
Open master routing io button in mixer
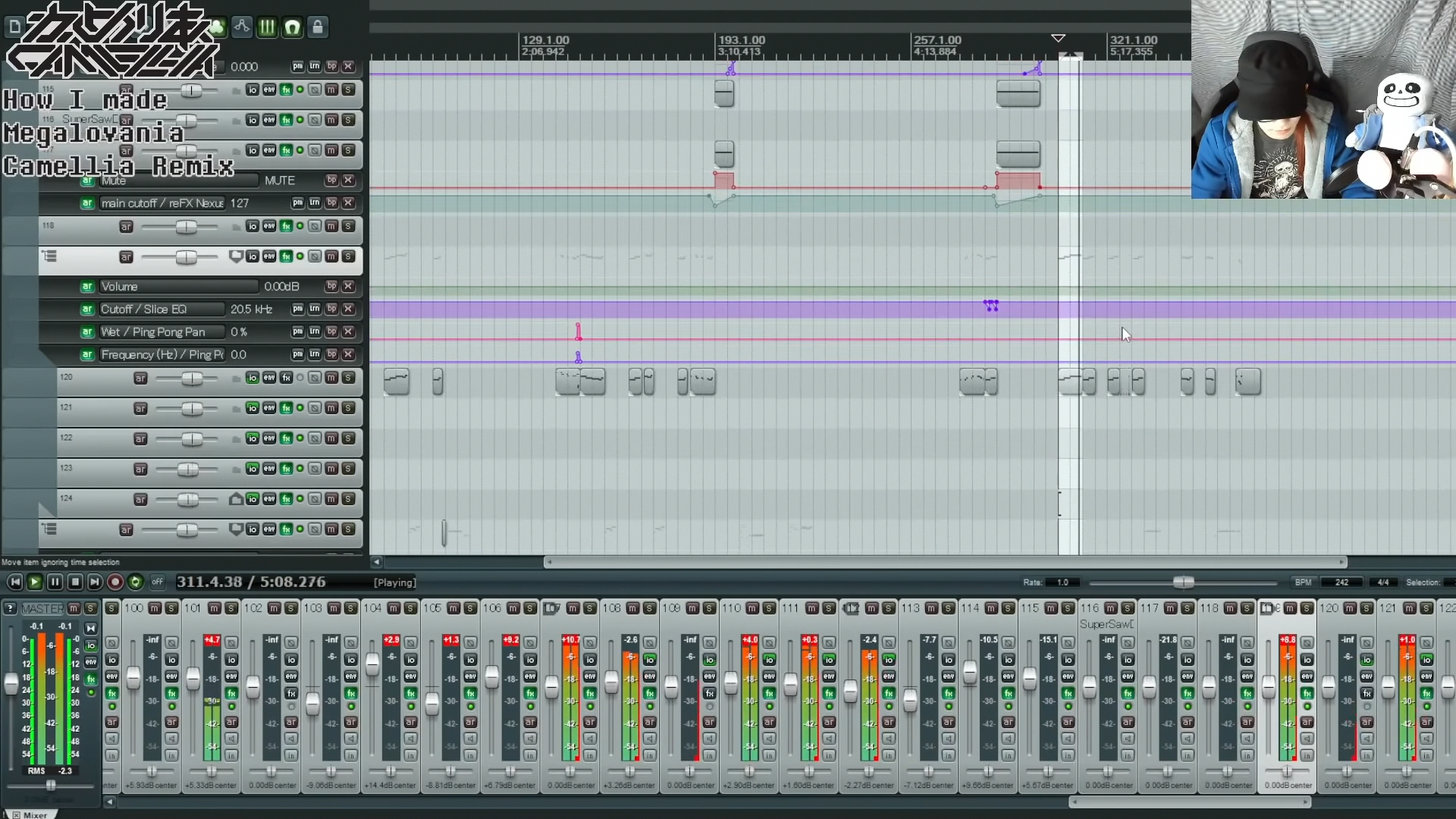pyautogui.click(x=90, y=645)
